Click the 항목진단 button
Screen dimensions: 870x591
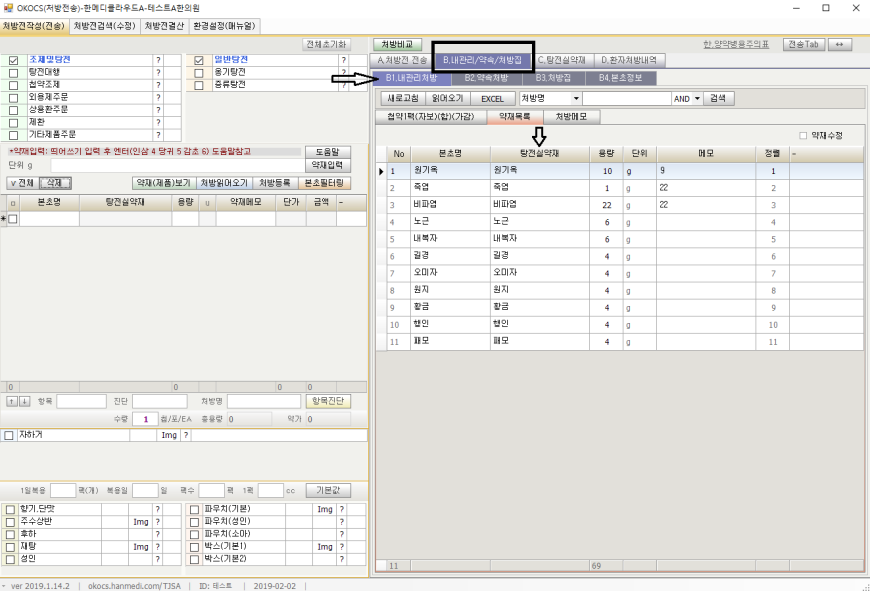coord(328,401)
